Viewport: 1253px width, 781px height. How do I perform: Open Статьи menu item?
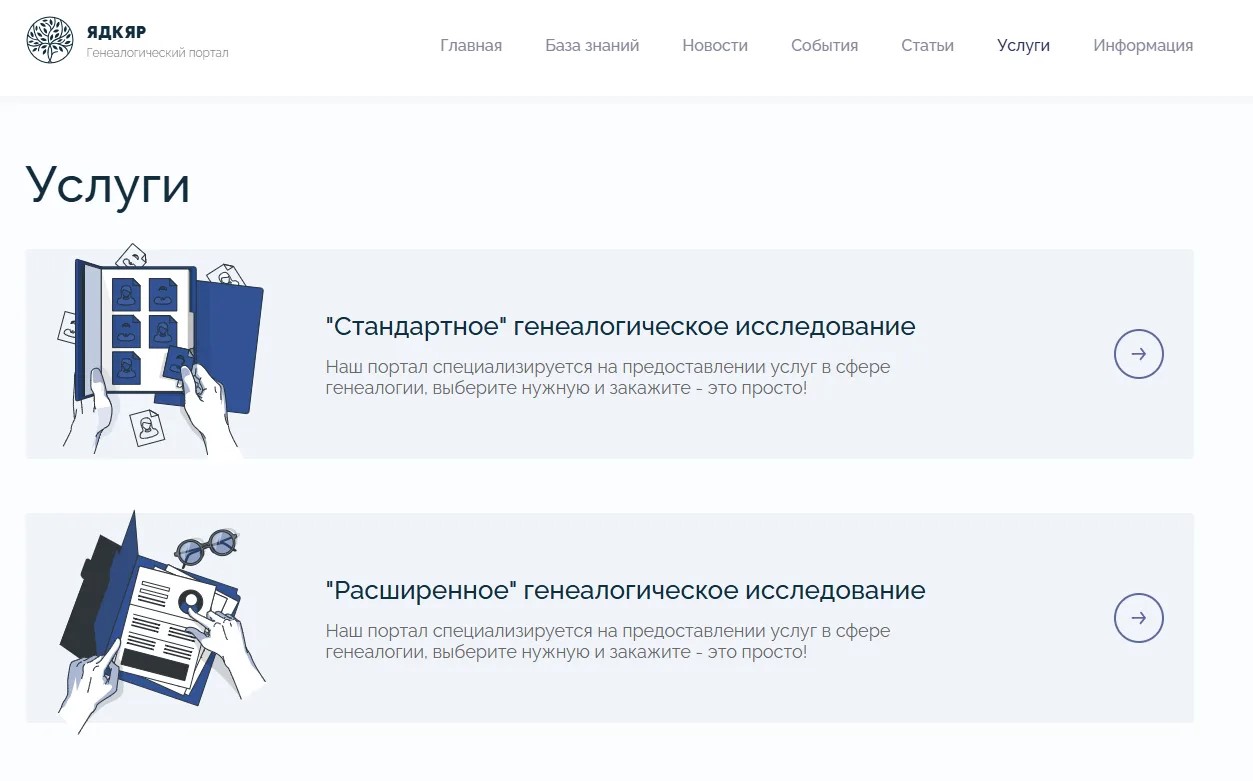pyautogui.click(x=927, y=45)
